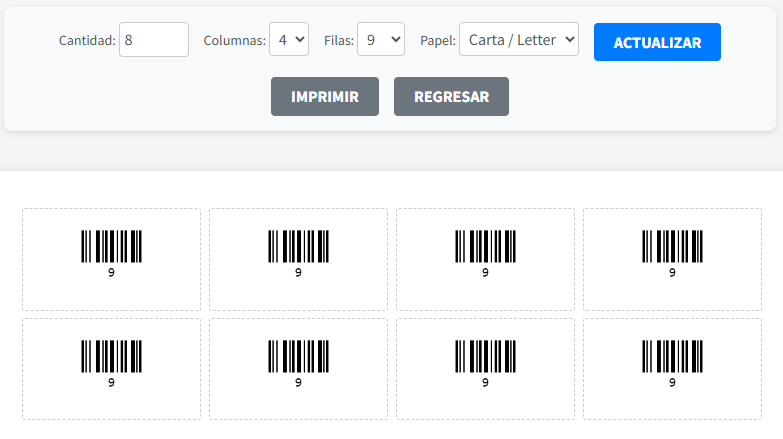This screenshot has height=439, width=783.
Task: Open the Columnas dropdown
Action: 289,39
